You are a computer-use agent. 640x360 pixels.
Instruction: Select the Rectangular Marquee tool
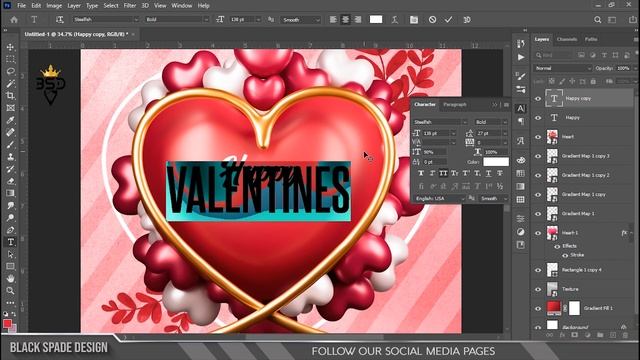pyautogui.click(x=10, y=59)
